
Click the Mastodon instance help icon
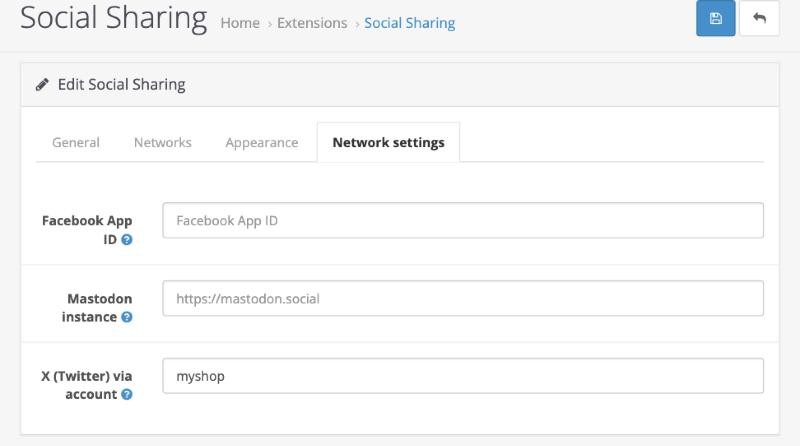[127, 317]
